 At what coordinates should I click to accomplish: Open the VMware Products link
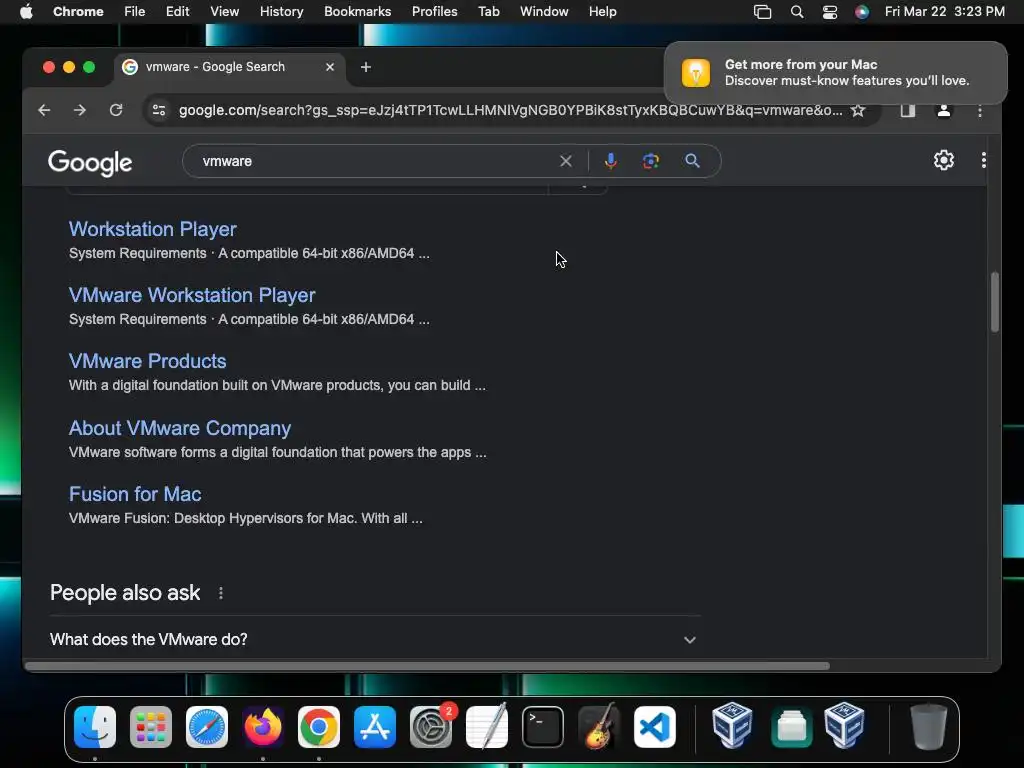[148, 361]
